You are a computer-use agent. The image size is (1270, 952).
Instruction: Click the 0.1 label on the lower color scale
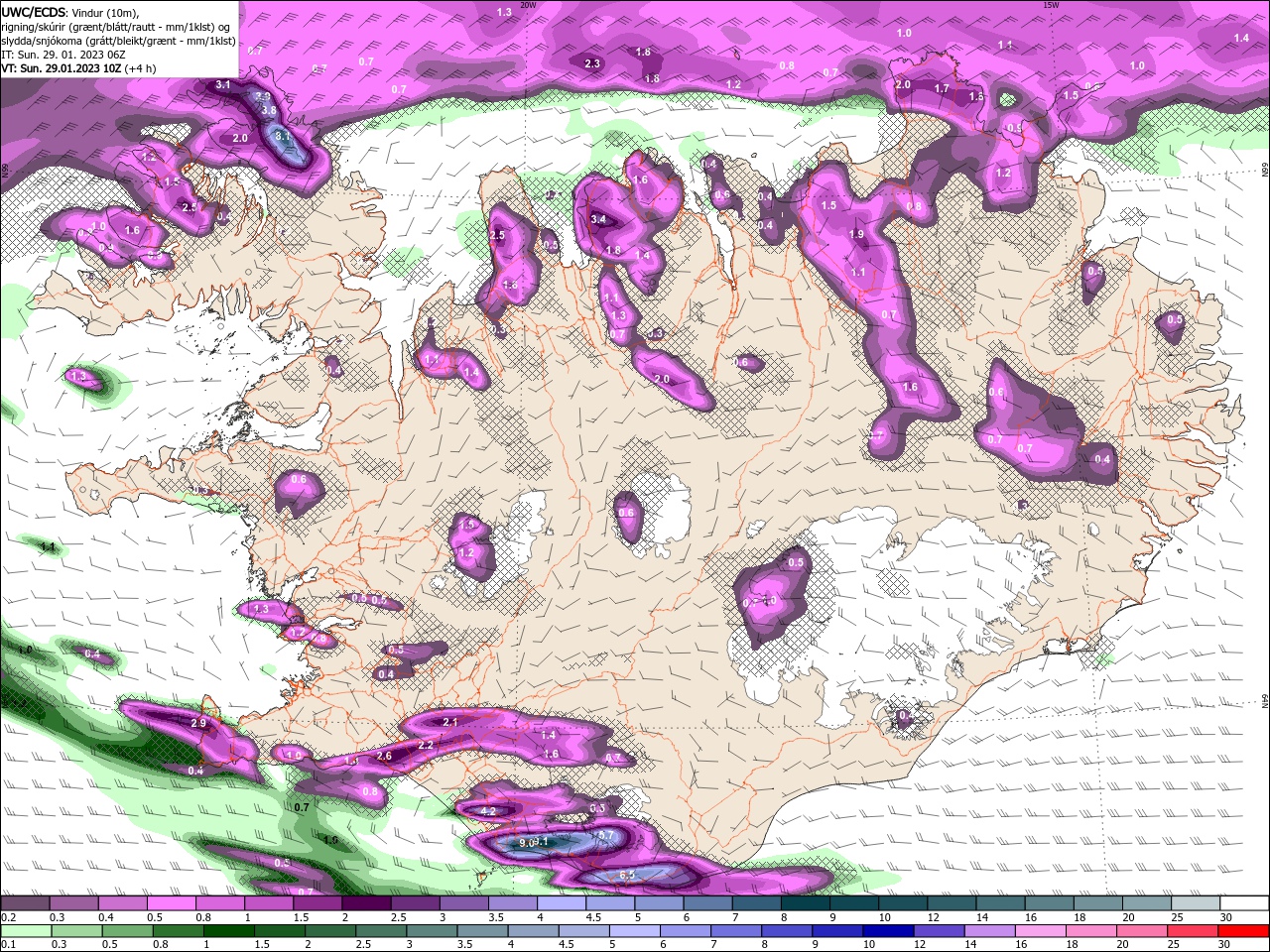pyautogui.click(x=8, y=945)
